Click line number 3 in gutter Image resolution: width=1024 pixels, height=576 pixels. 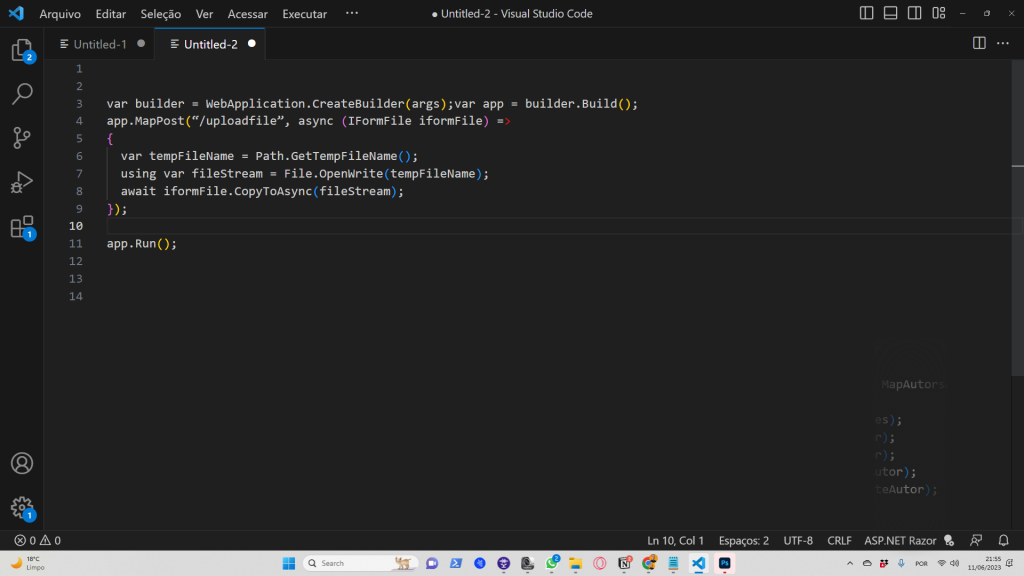pyautogui.click(x=79, y=104)
